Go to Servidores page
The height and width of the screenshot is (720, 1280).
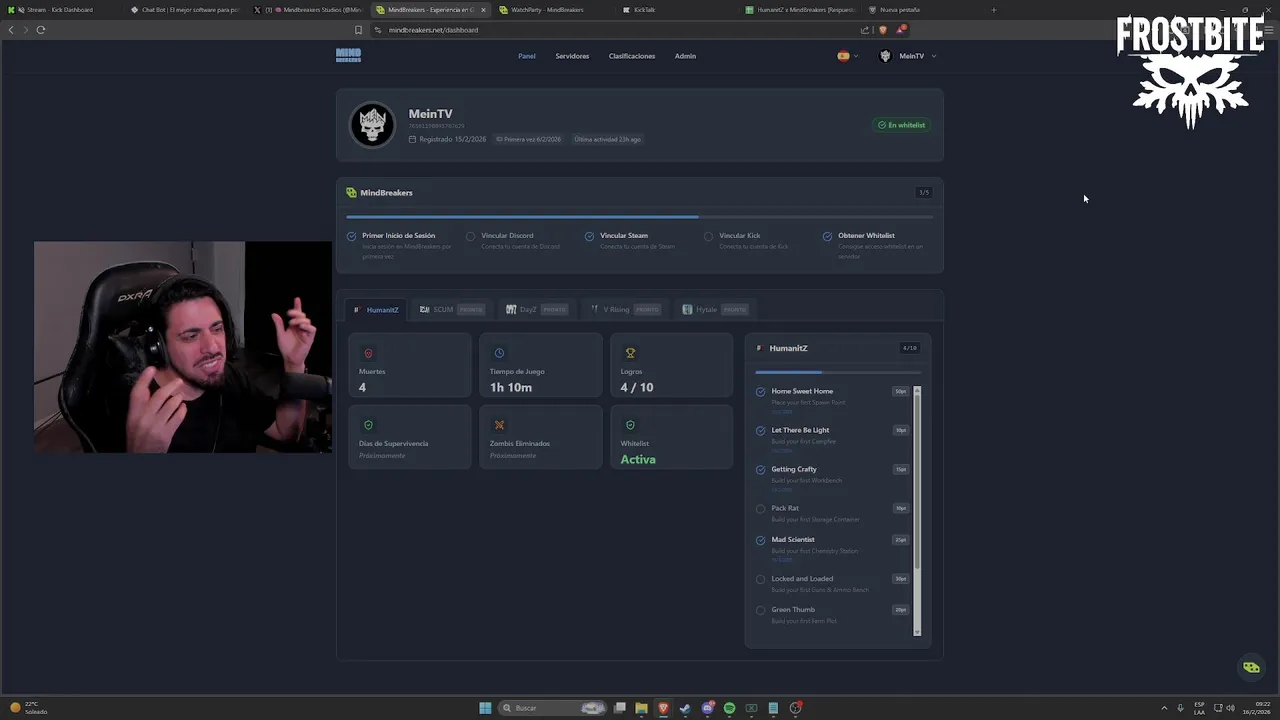click(572, 56)
